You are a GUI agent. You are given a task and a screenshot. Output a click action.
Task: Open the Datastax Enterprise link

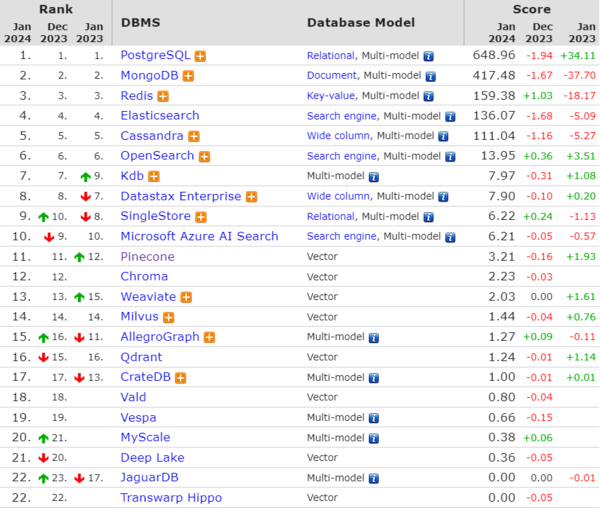click(181, 196)
